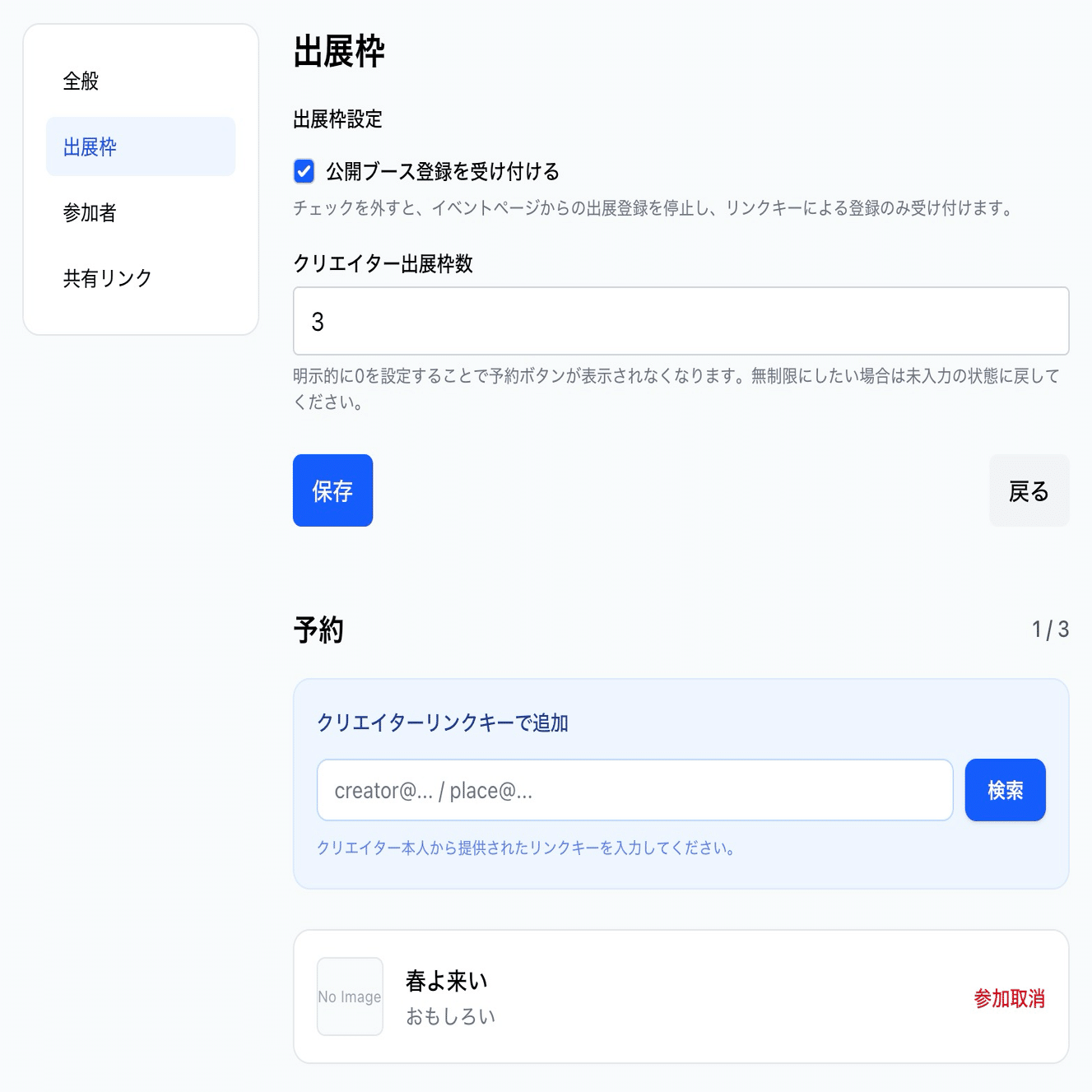1092x1092 pixels.
Task: Switch to the 共有リンク section
Action: click(107, 278)
